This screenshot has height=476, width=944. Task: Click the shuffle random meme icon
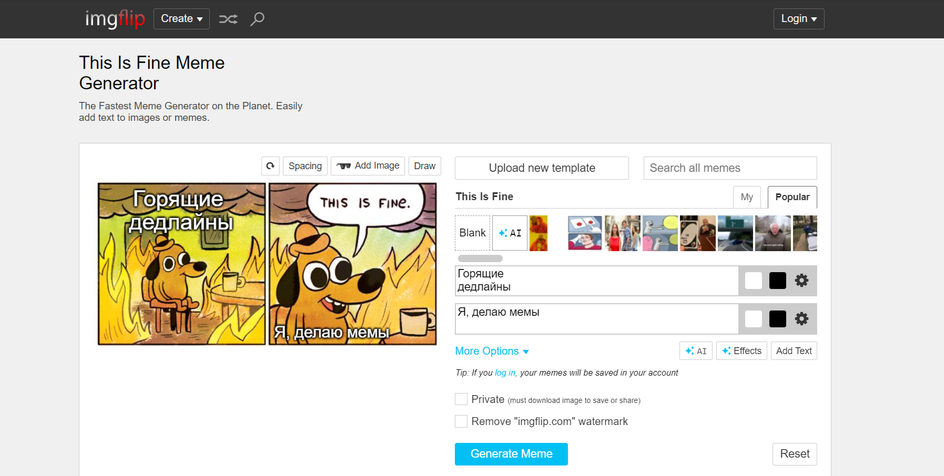pos(228,19)
